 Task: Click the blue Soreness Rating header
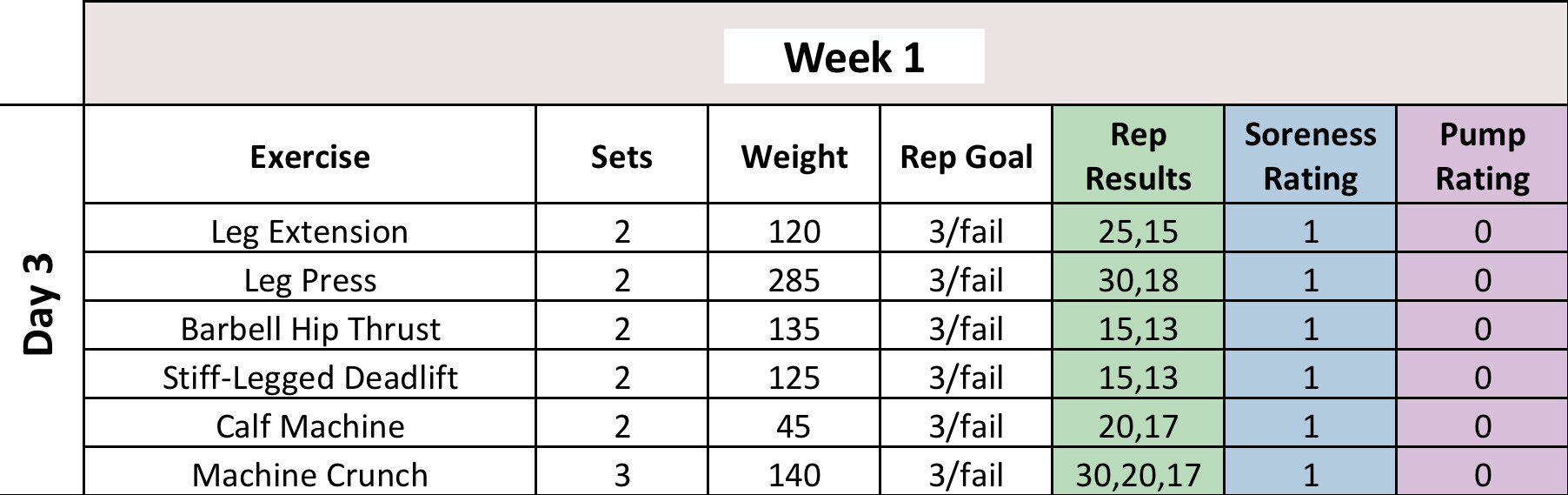(x=1310, y=157)
